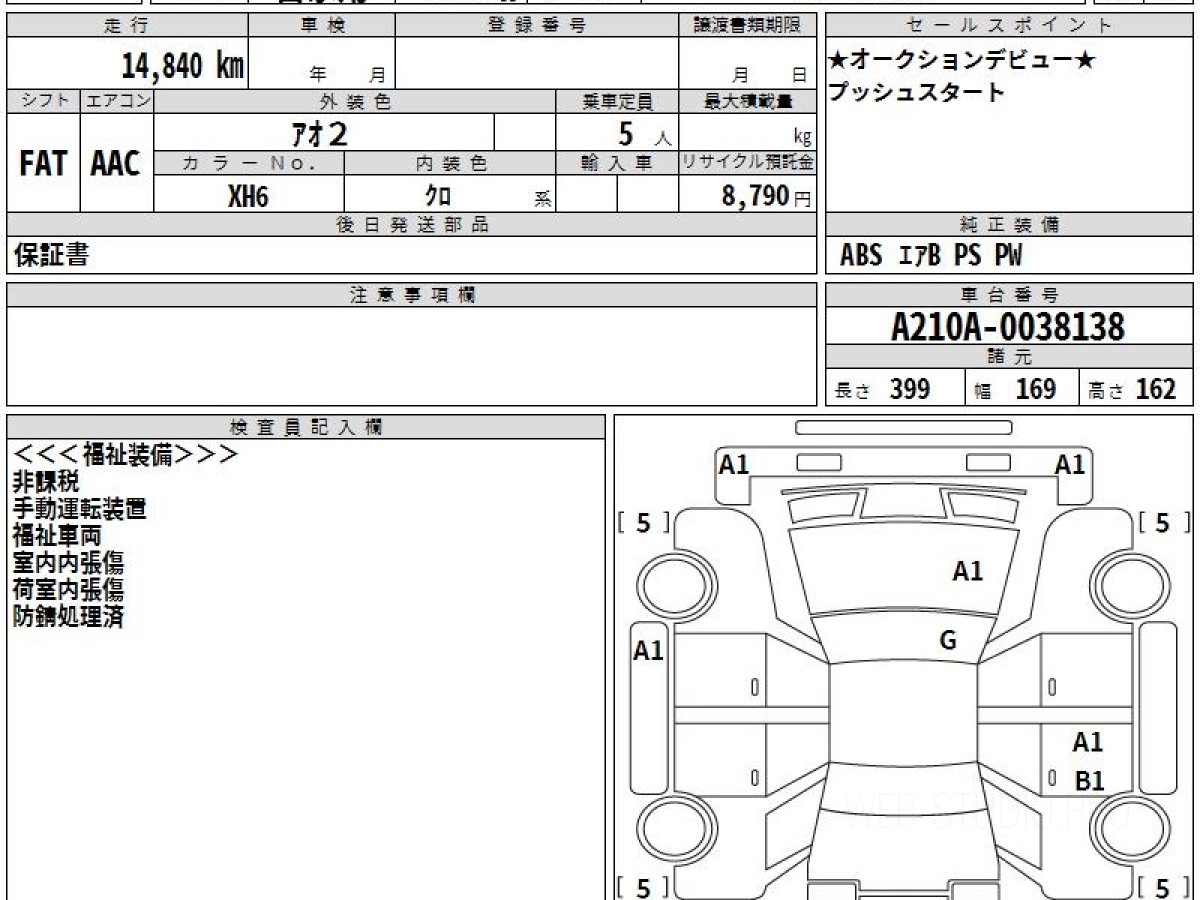Select the 高さ 162 height cell
1200x900 pixels.
coord(1137,389)
